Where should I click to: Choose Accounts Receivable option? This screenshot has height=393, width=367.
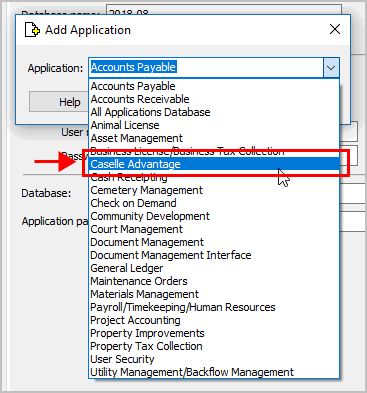[214, 99]
